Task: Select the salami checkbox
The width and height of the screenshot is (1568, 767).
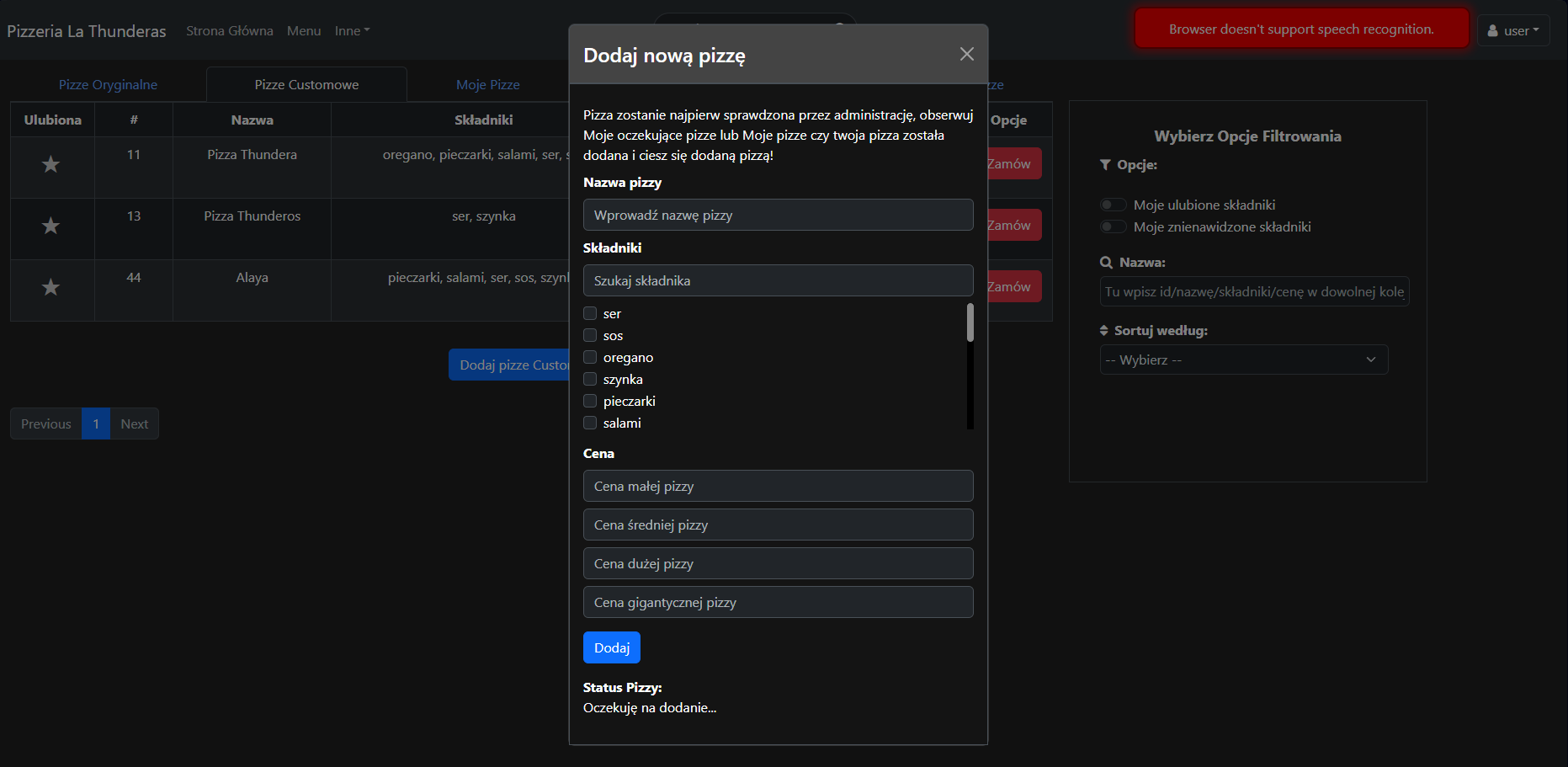Action: (x=590, y=423)
